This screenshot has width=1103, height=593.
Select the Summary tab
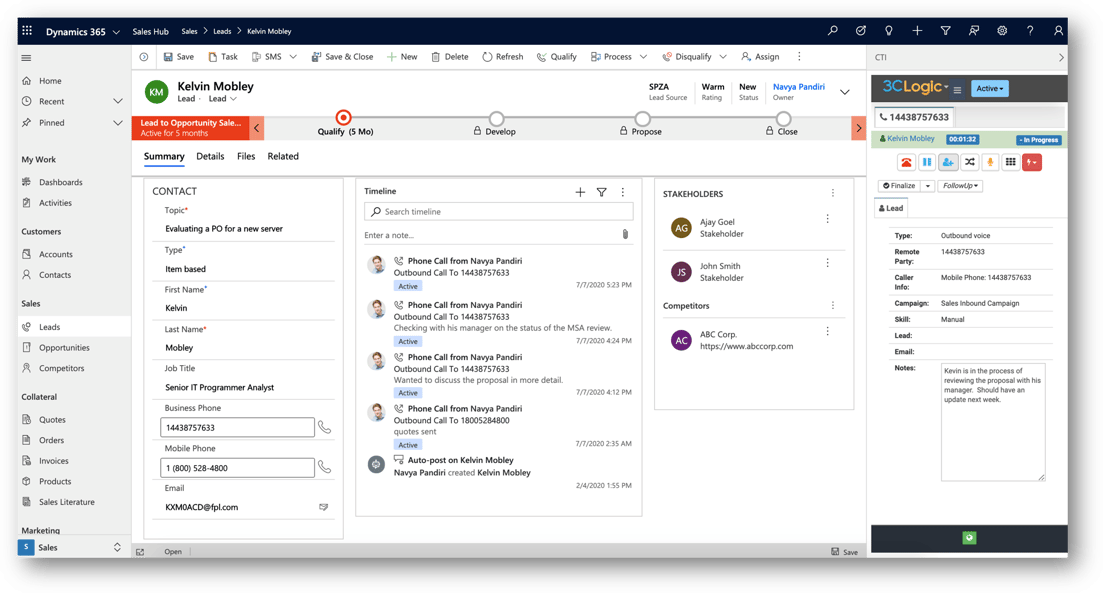164,156
